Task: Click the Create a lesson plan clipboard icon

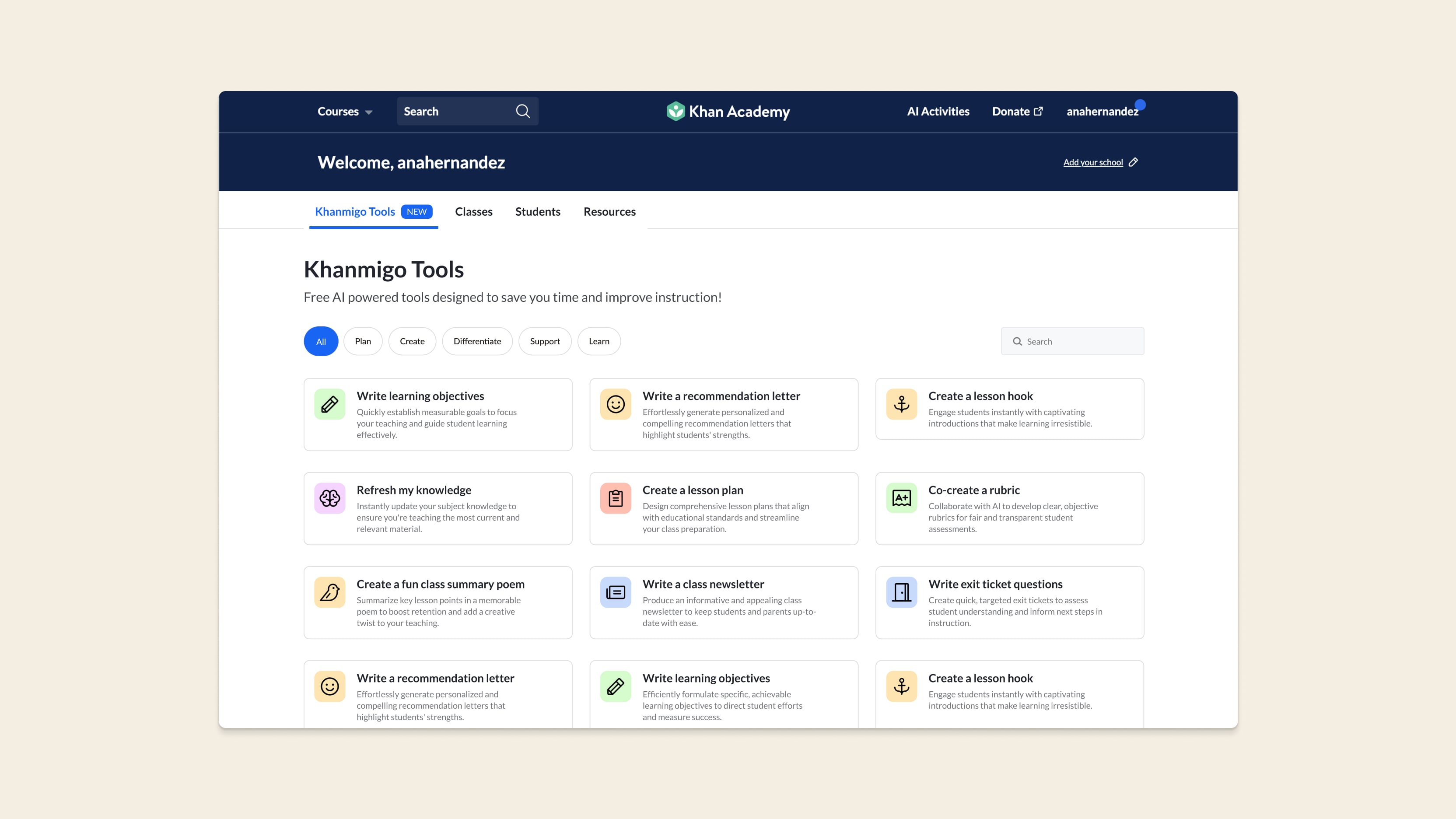Action: click(x=615, y=498)
